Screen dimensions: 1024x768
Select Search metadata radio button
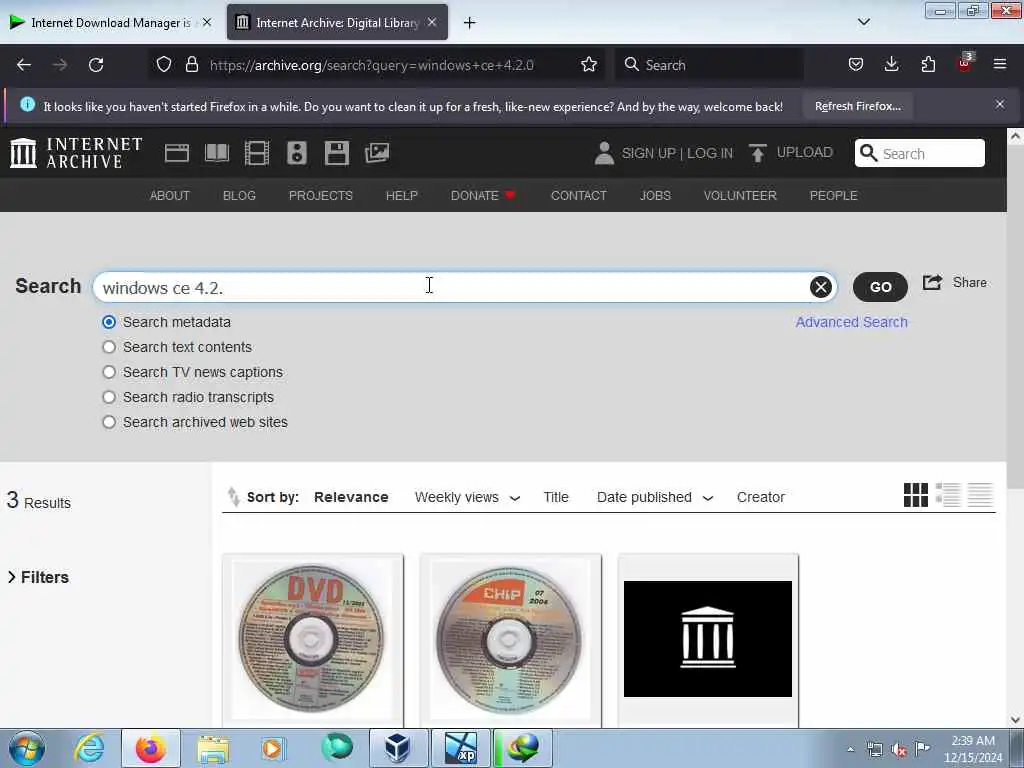109,322
